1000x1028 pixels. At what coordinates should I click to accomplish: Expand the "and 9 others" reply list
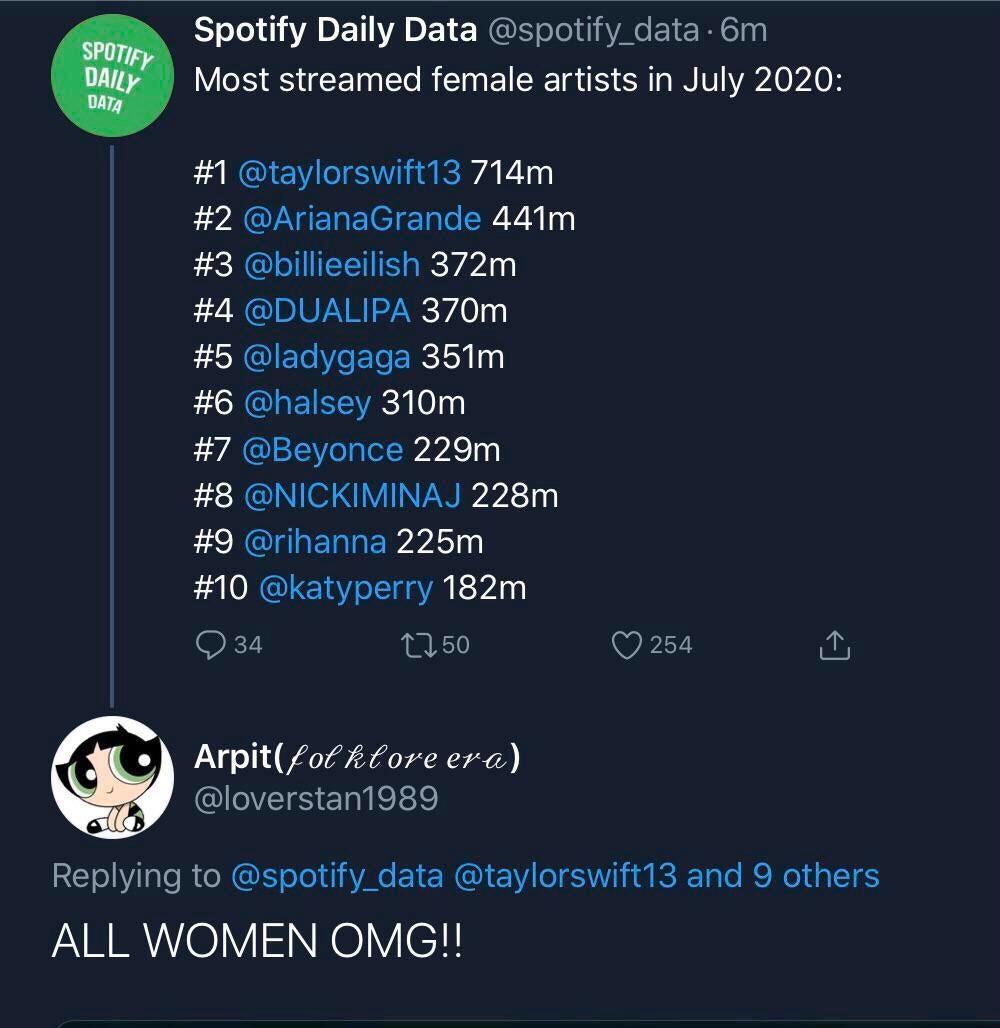click(783, 875)
